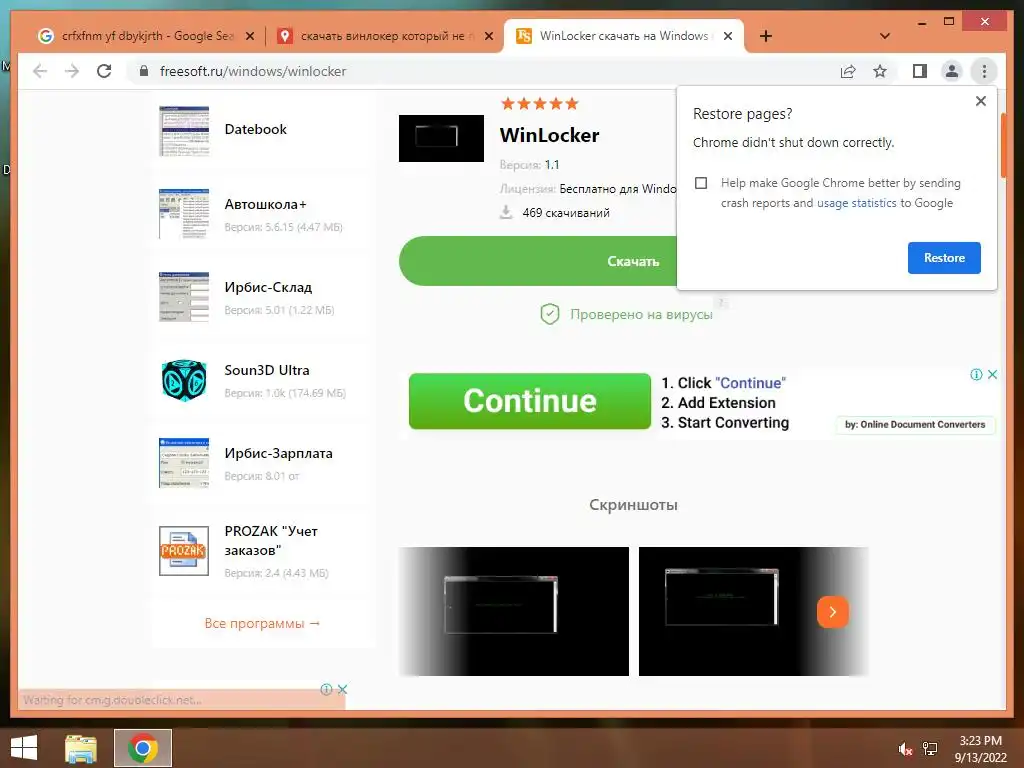Open the usage statistics link
1024x768 pixels.
856,203
